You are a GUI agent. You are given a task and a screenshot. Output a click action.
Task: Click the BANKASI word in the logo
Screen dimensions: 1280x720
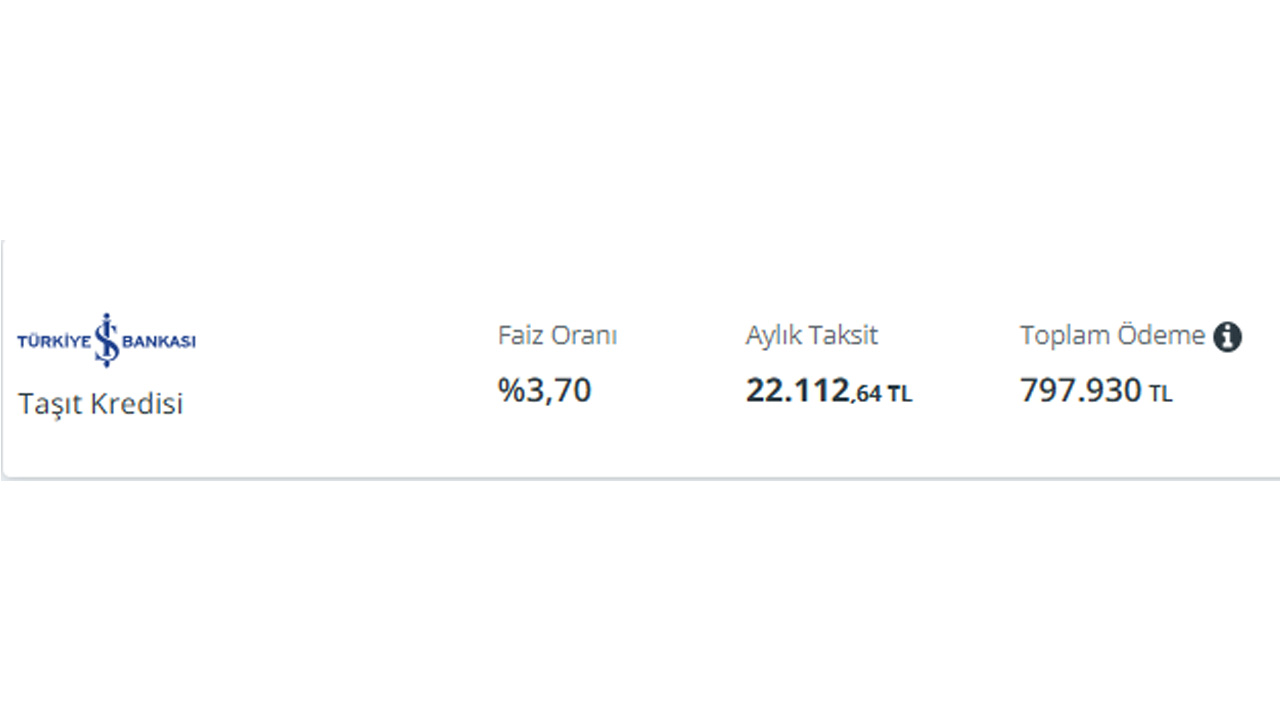[159, 342]
